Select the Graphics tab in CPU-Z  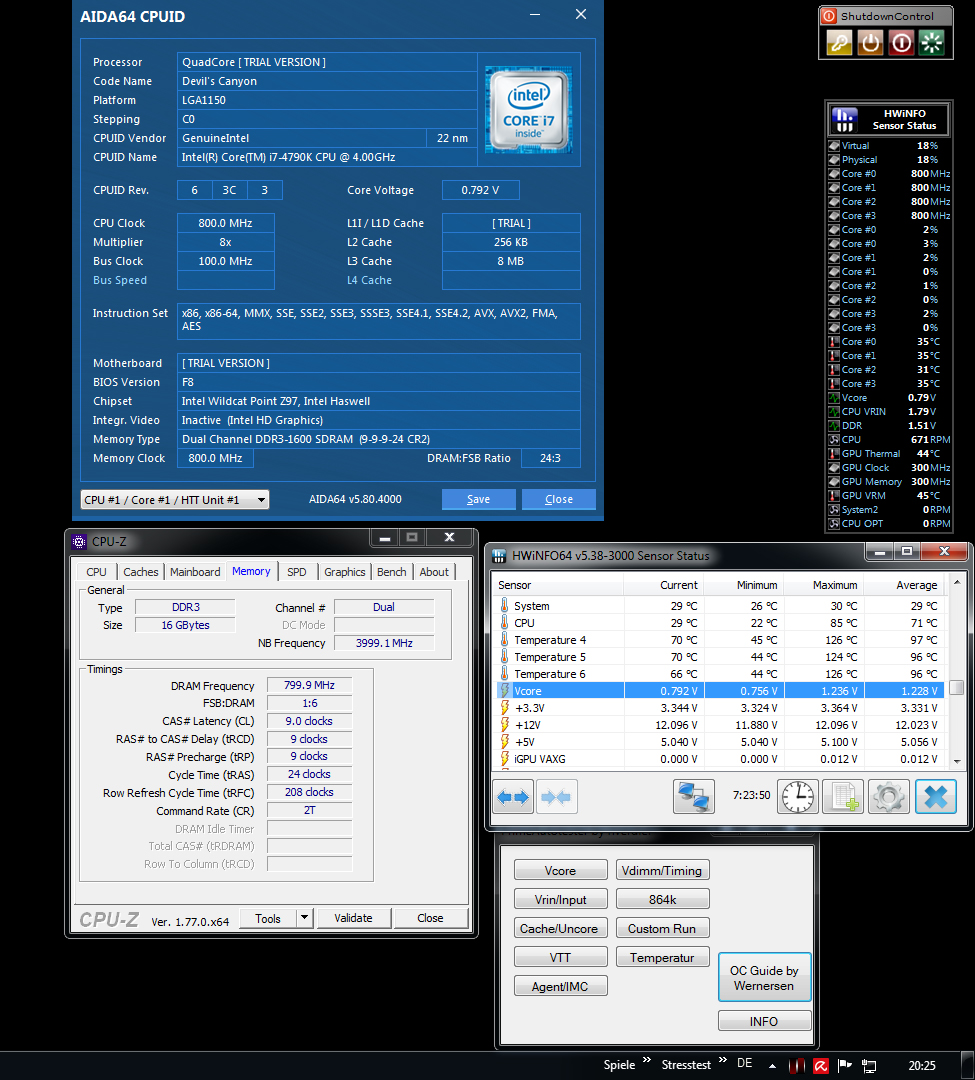click(x=344, y=572)
